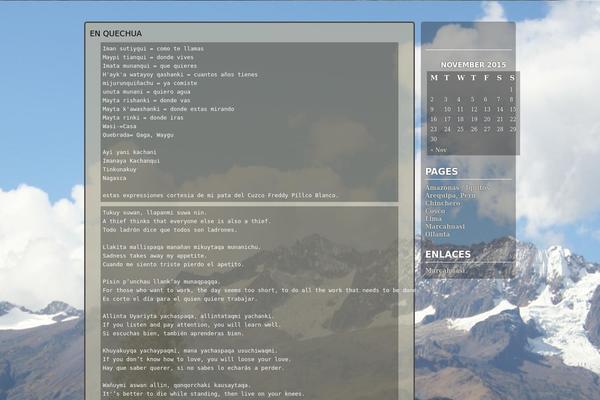The image size is (600, 400).
Task: Select day 26 in the November calendar
Action: tap(474, 129)
